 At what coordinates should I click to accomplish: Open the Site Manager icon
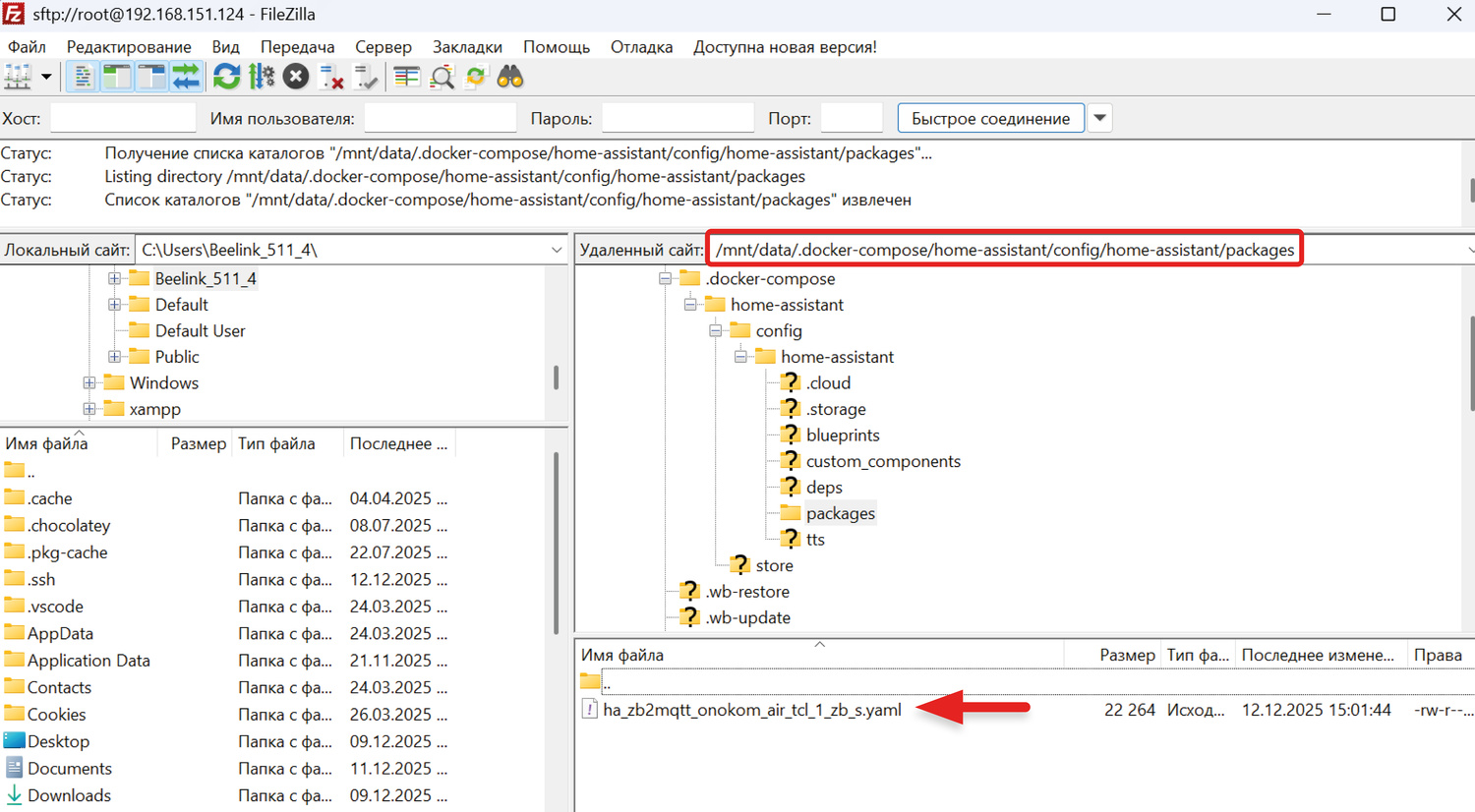(x=18, y=77)
